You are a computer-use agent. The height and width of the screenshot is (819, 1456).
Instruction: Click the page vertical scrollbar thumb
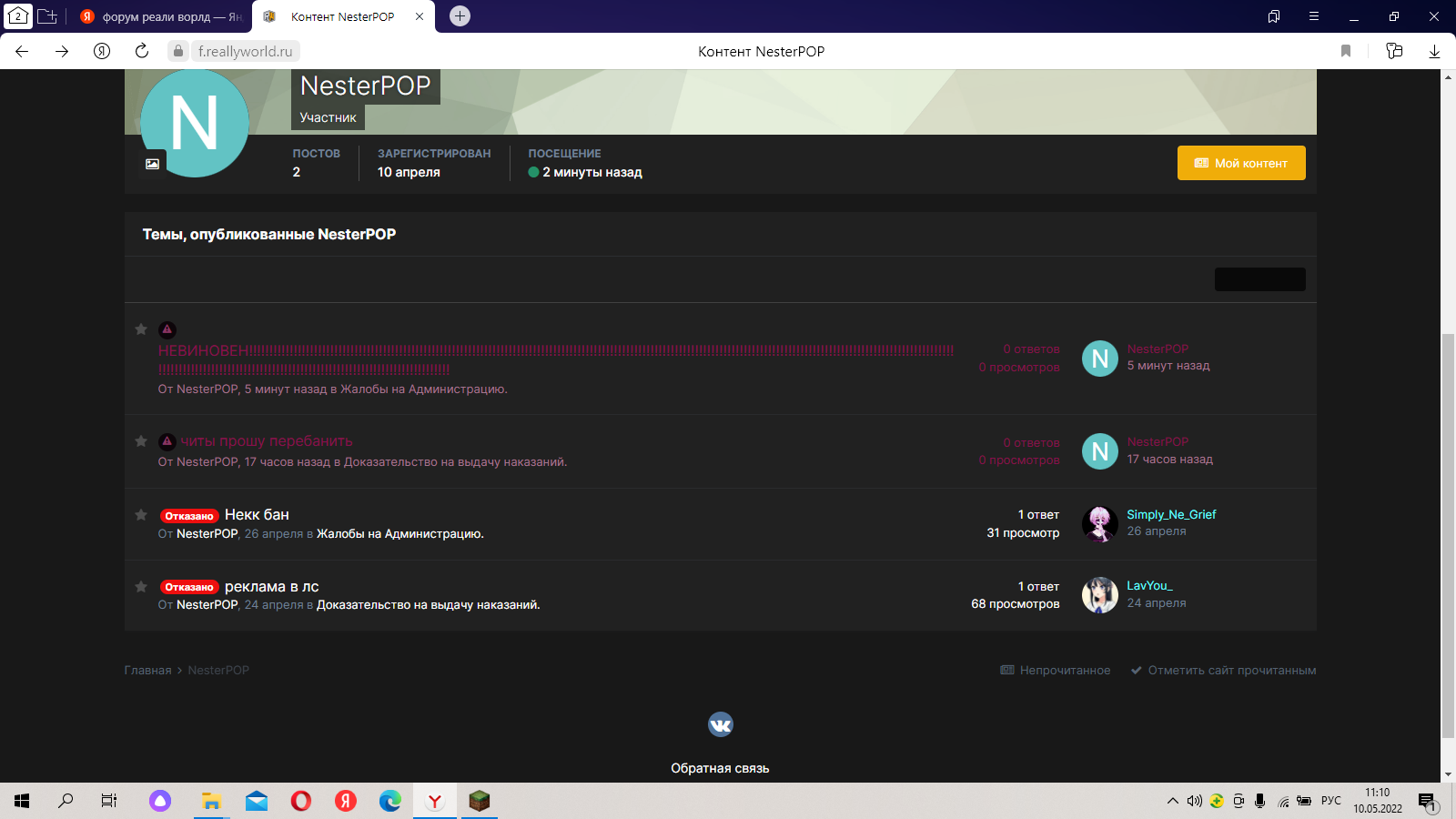click(1448, 535)
